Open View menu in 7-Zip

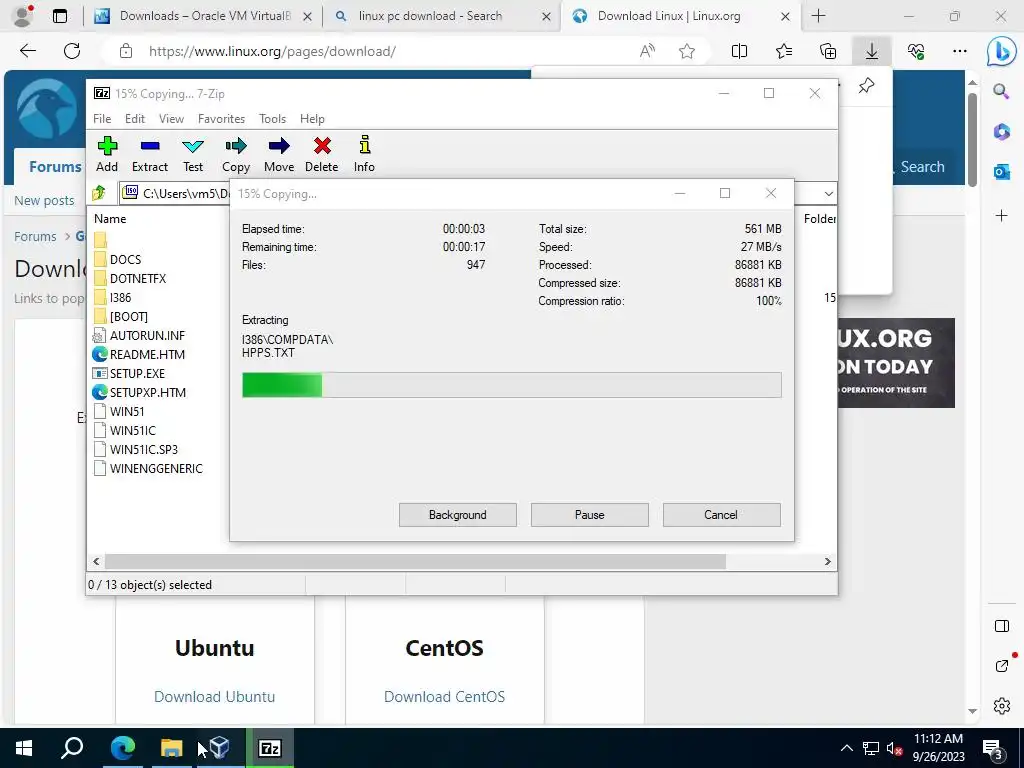171,119
